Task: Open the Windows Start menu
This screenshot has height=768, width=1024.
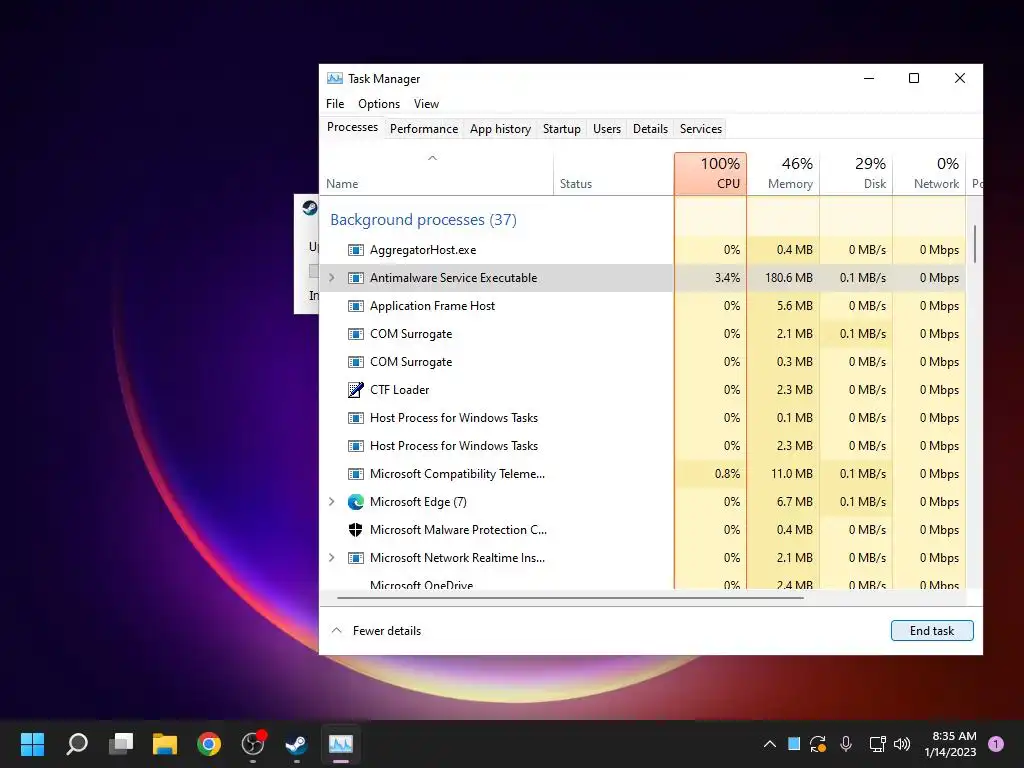Action: [32, 744]
